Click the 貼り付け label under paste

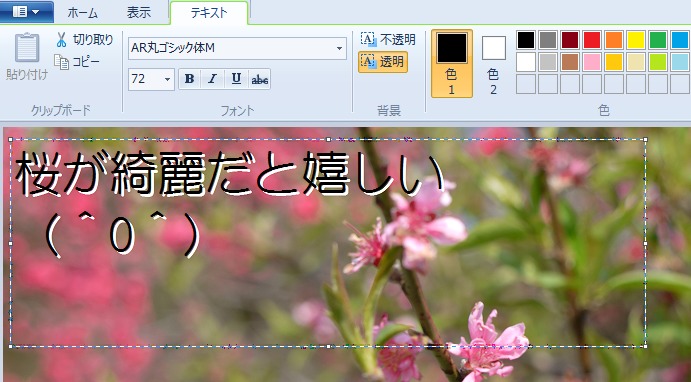click(27, 75)
